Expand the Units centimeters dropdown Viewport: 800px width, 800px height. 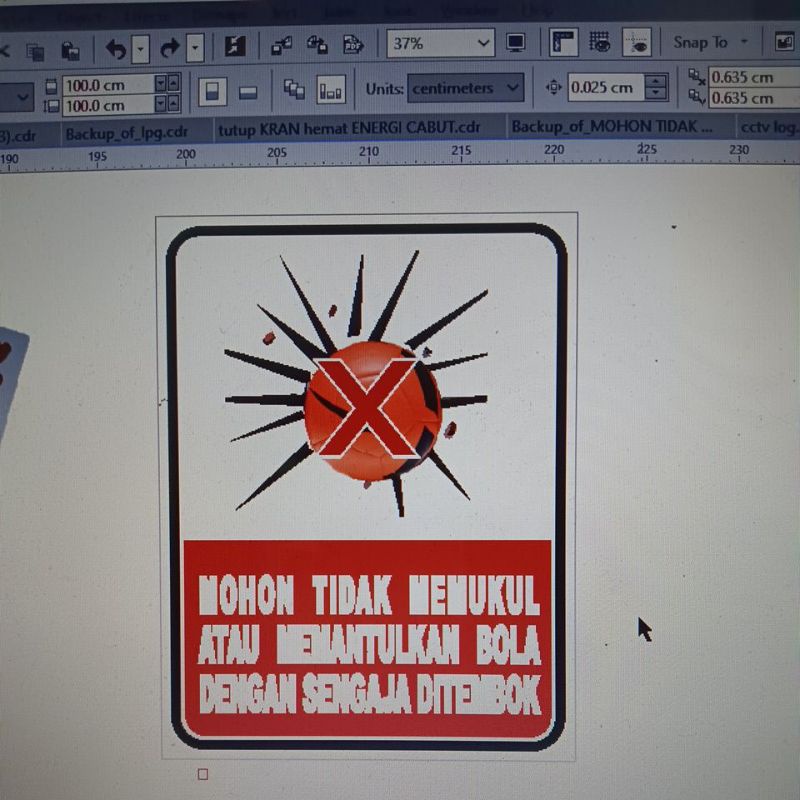[x=513, y=88]
